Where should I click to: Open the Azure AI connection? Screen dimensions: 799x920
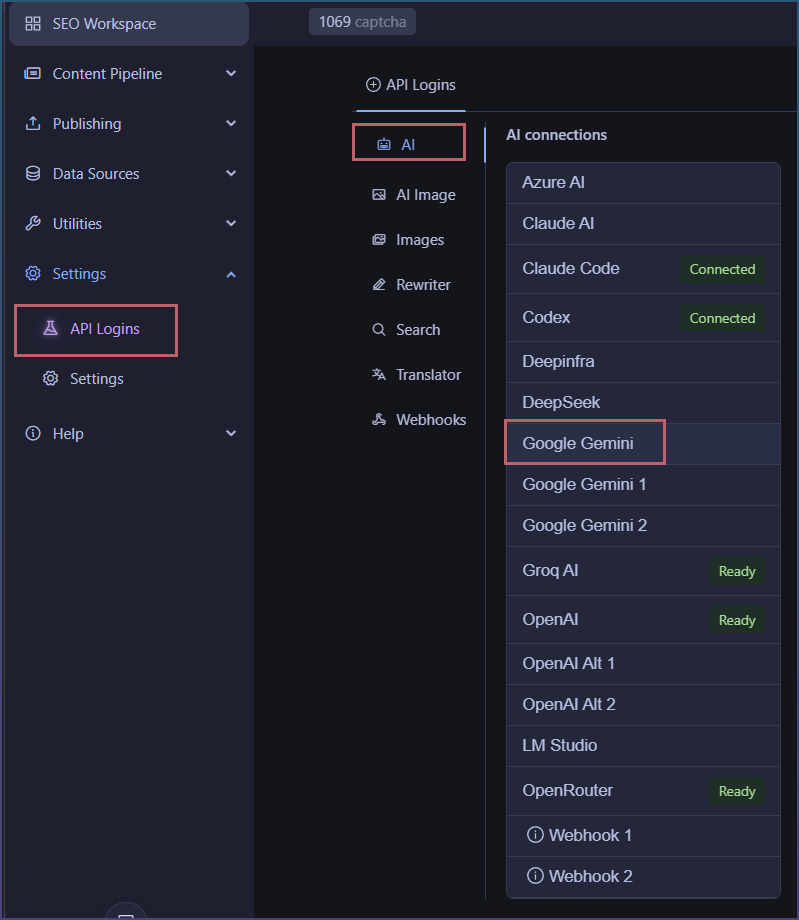pyautogui.click(x=643, y=182)
